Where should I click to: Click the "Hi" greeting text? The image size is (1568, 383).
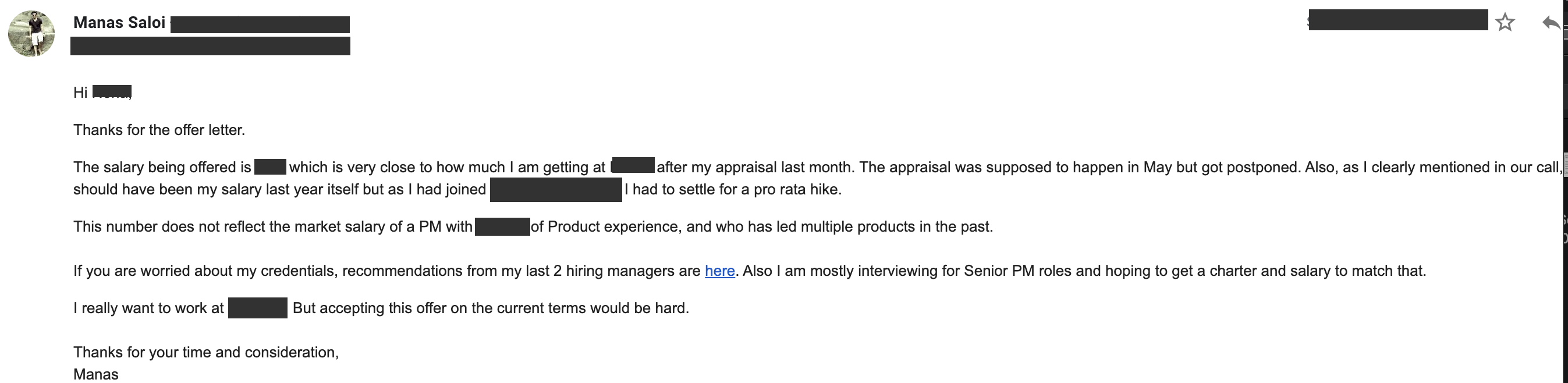point(80,93)
